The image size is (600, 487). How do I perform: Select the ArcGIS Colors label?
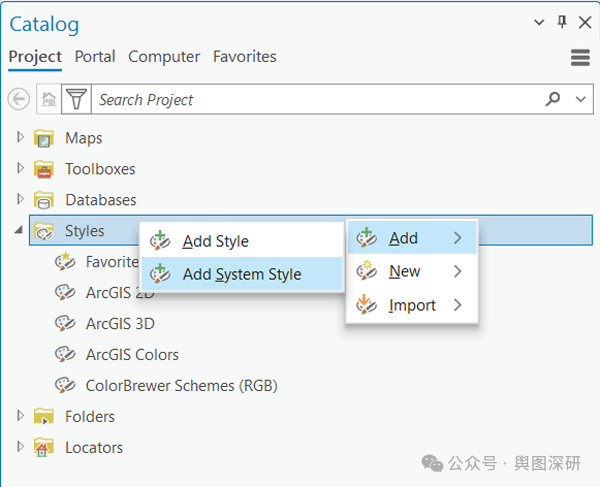(132, 355)
